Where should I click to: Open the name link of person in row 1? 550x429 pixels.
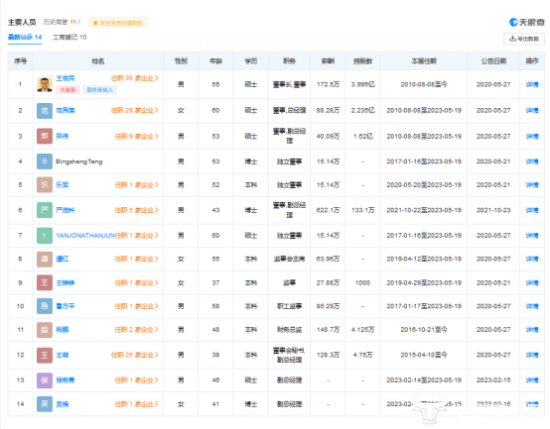[65, 78]
